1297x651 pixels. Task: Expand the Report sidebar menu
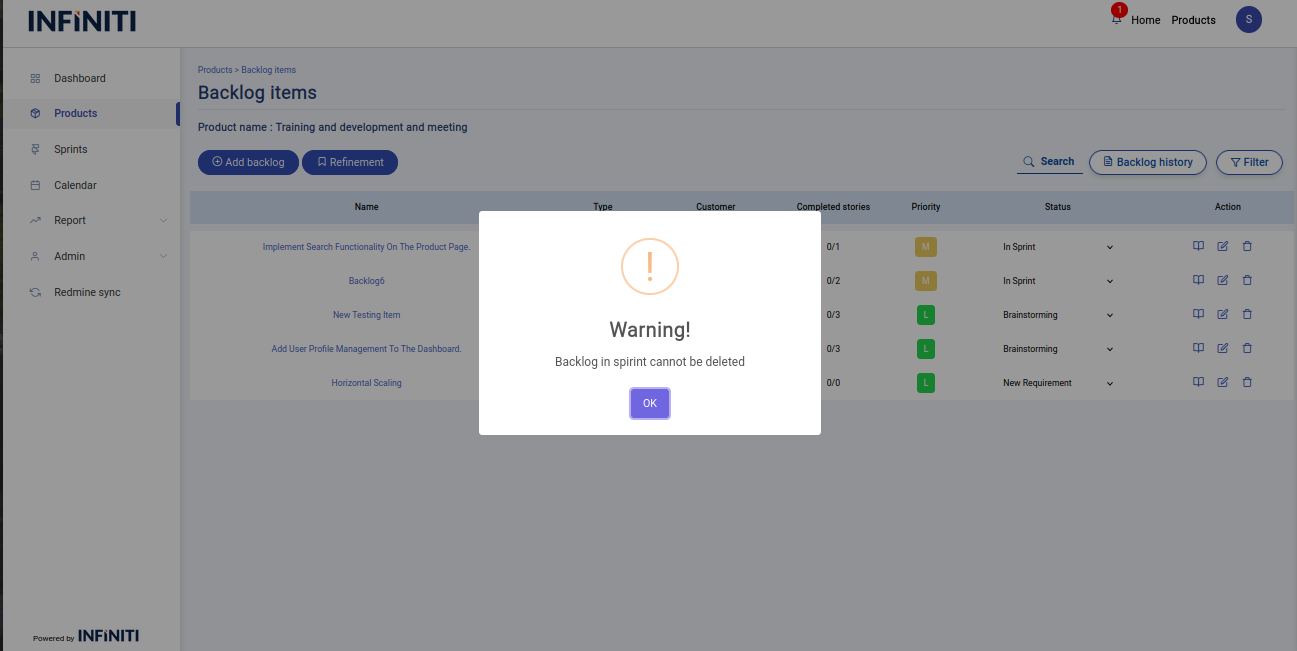click(163, 221)
